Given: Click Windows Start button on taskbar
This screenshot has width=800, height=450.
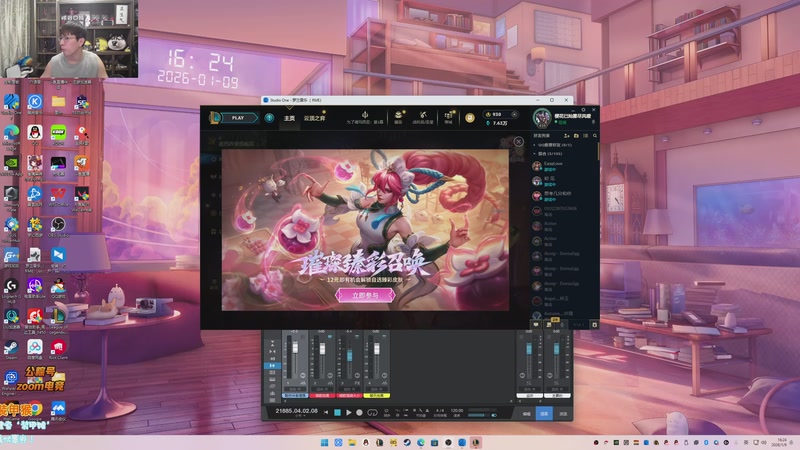Looking at the screenshot, I should click(x=324, y=442).
